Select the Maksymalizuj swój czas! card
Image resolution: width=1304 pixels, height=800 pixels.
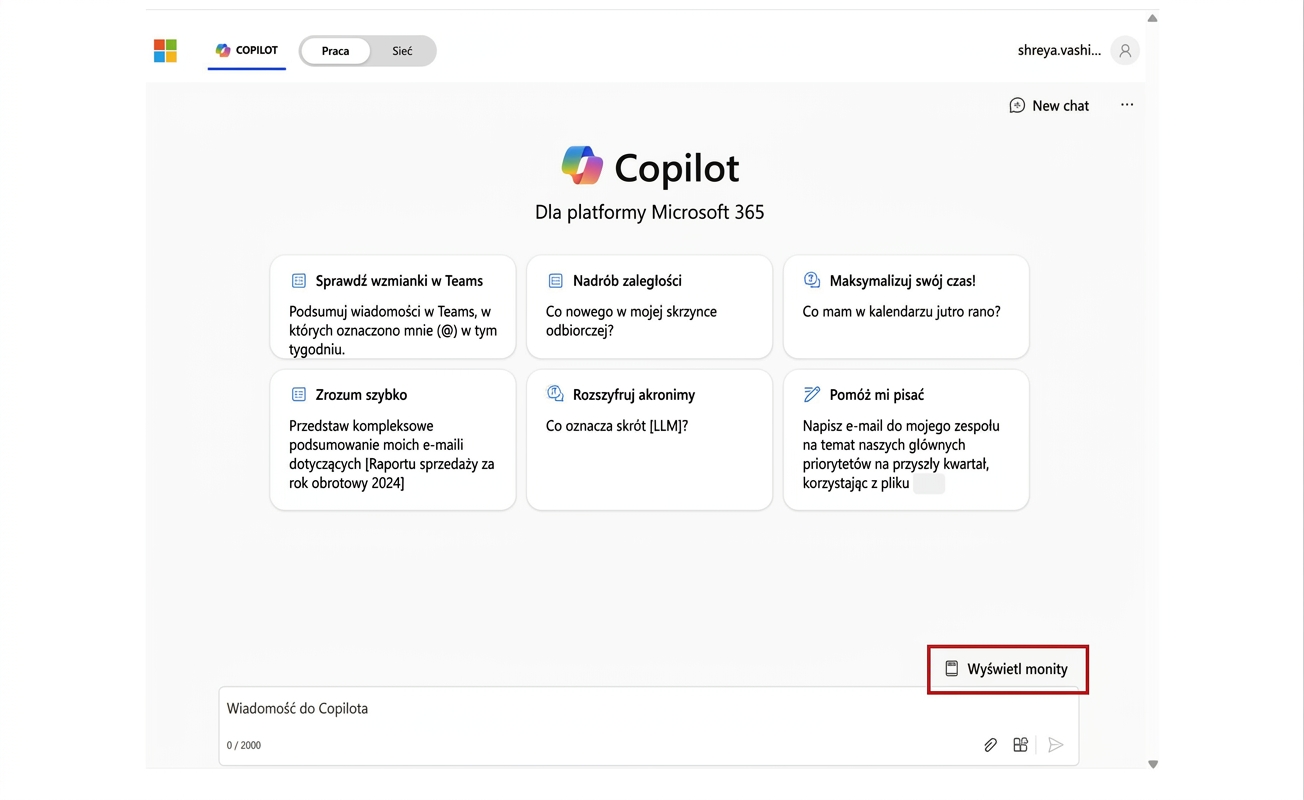[x=906, y=307]
